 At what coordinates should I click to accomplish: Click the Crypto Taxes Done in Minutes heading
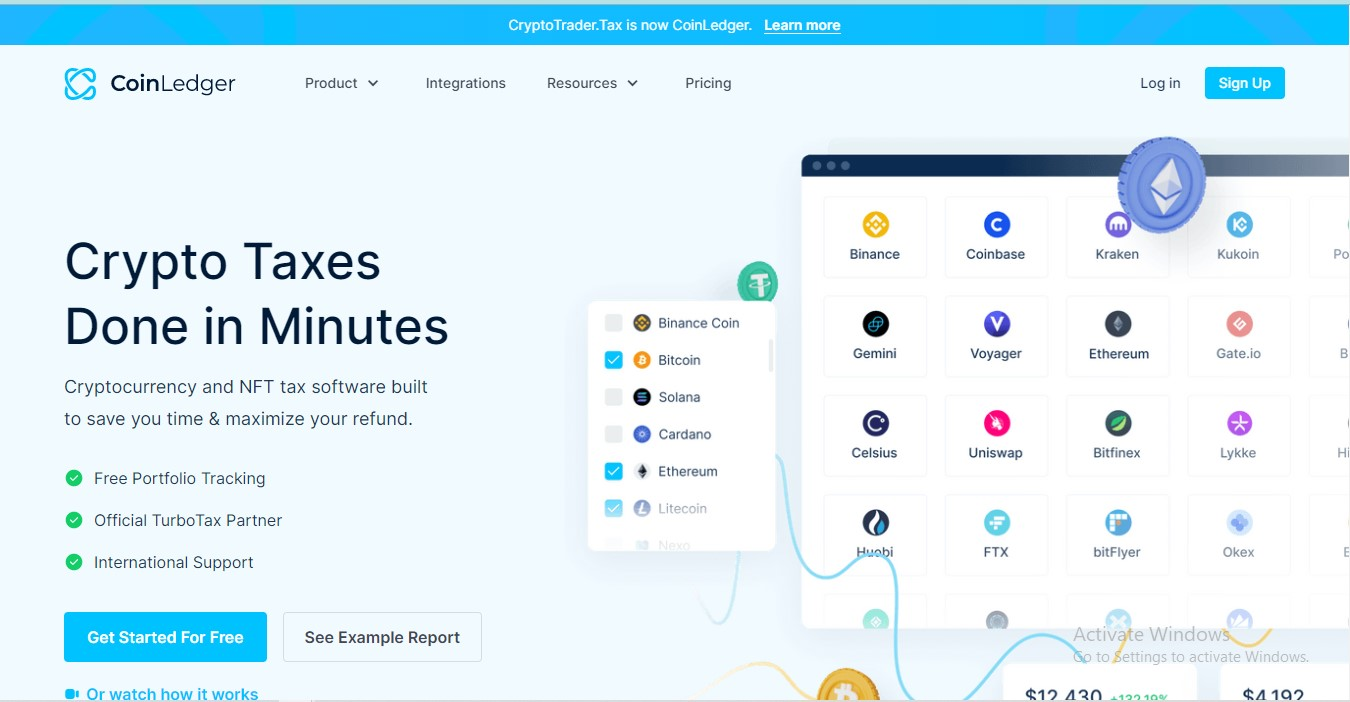[257, 294]
